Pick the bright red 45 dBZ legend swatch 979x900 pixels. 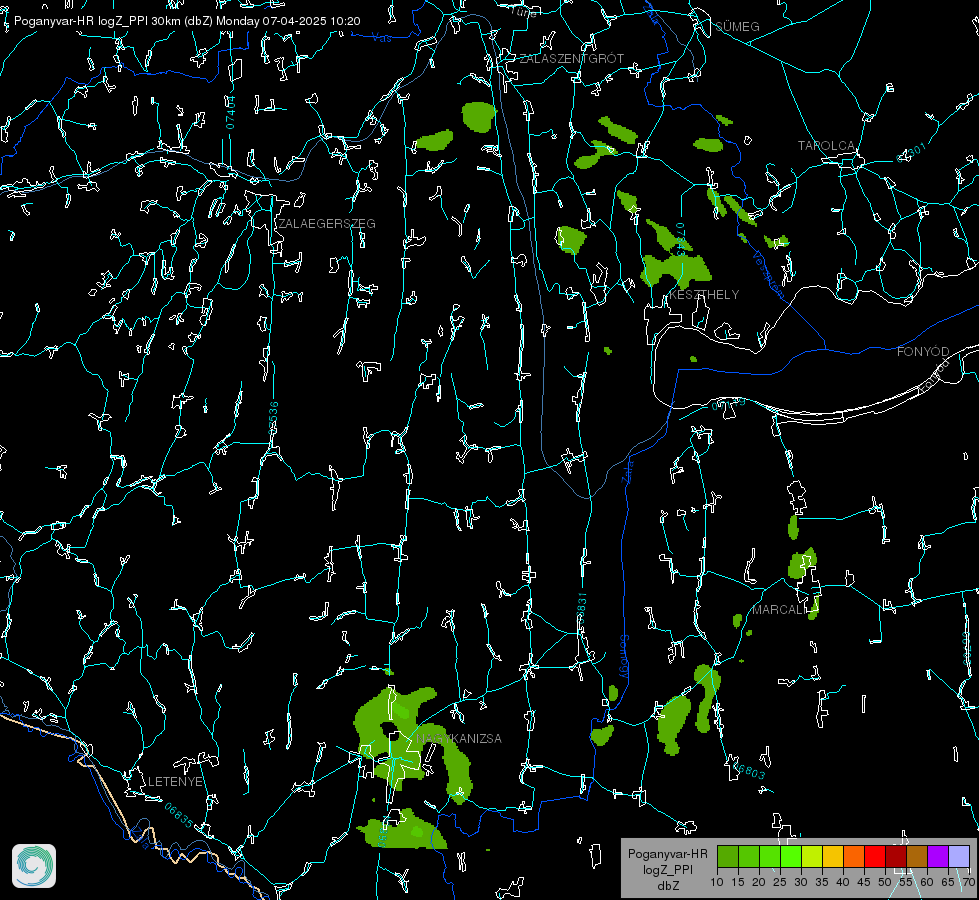[x=875, y=856]
